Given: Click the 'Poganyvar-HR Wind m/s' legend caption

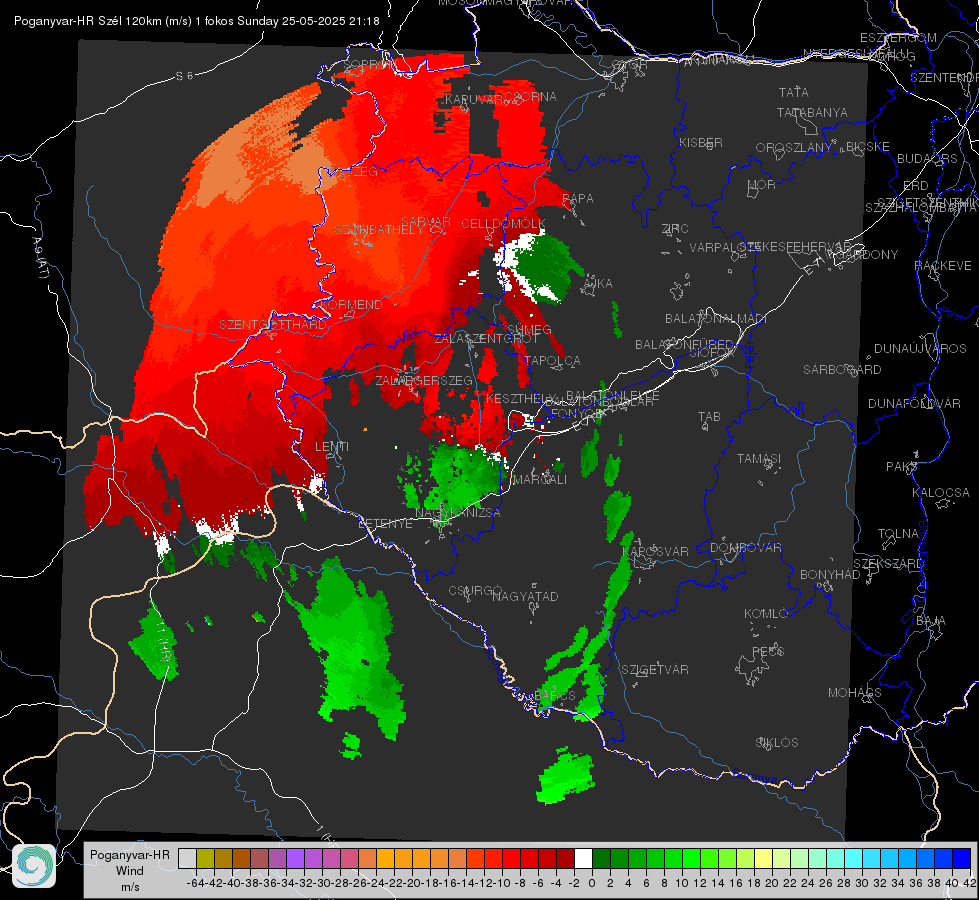Looking at the screenshot, I should [x=130, y=871].
